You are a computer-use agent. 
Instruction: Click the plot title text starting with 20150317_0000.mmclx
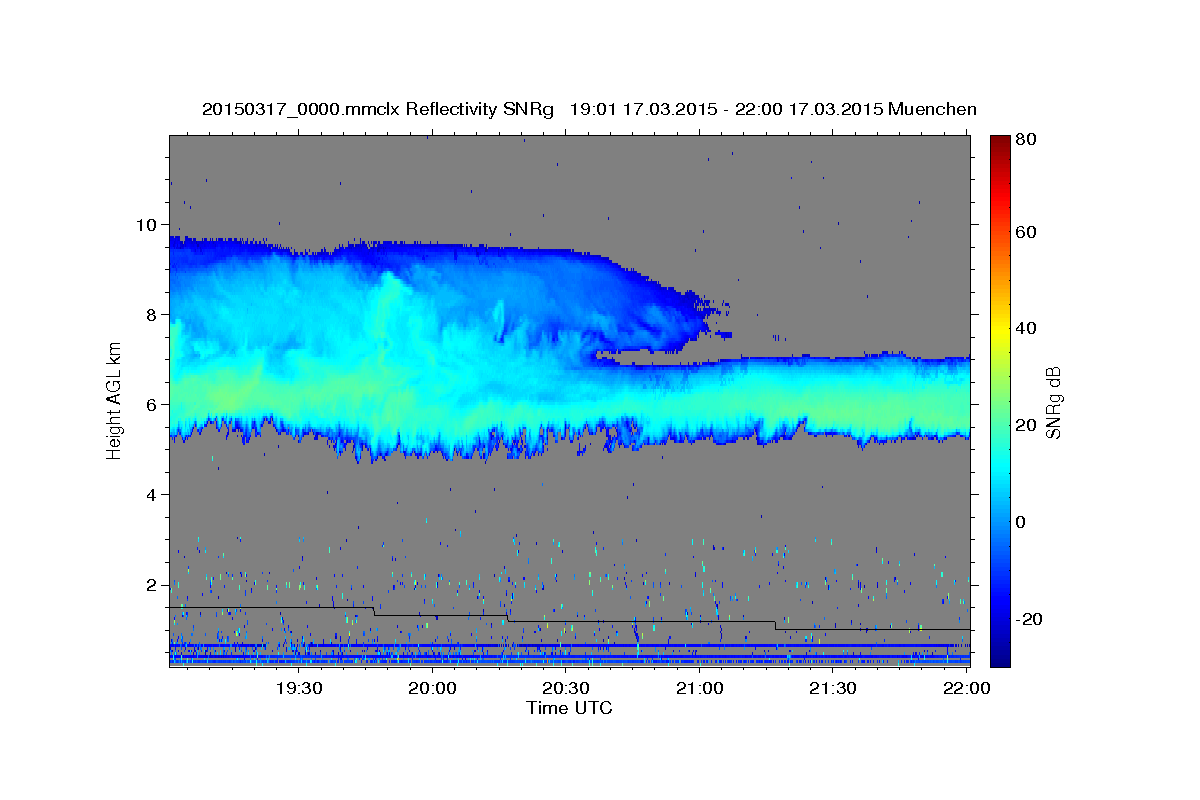click(589, 109)
